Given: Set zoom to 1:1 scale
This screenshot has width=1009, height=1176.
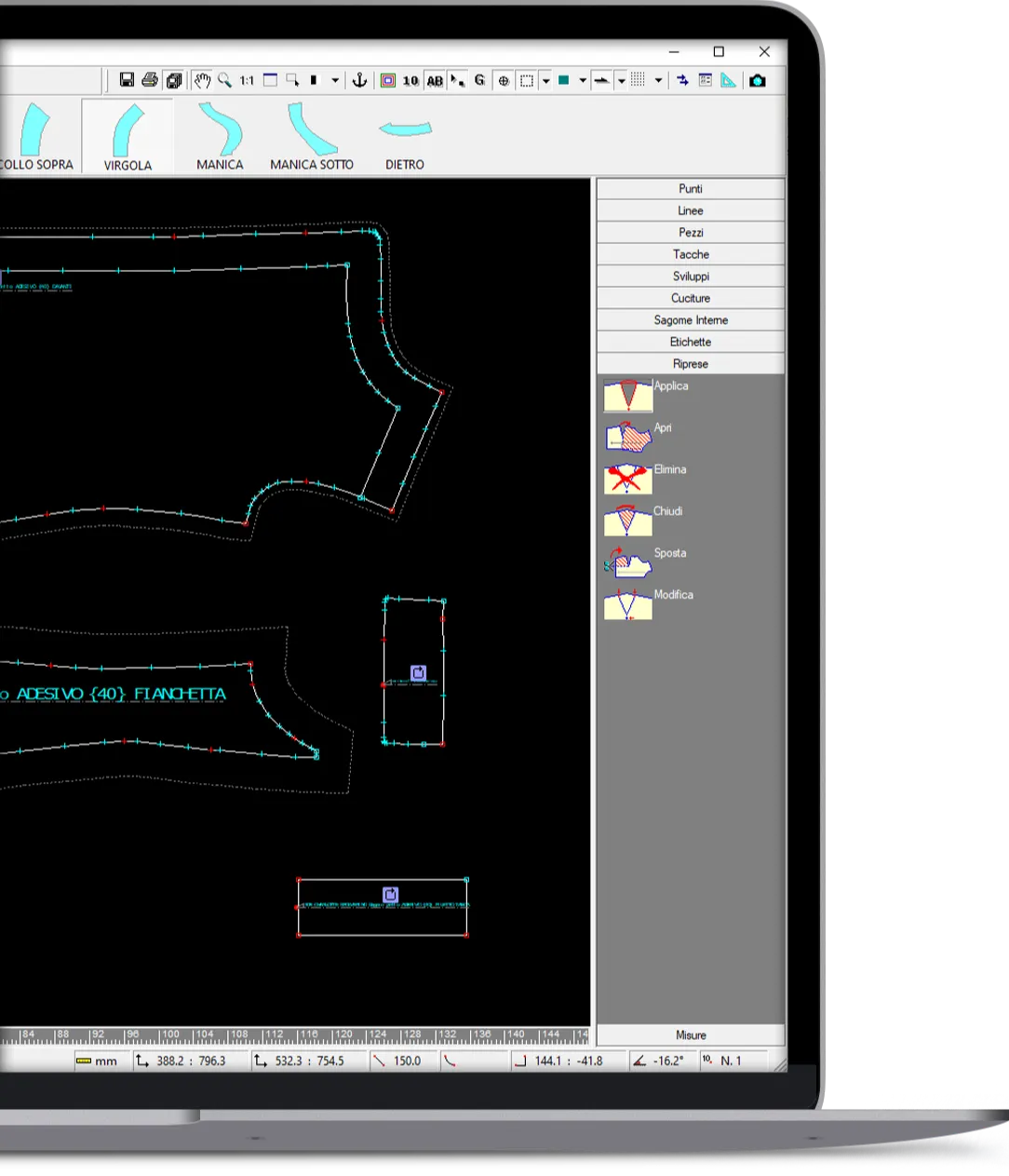Looking at the screenshot, I should (x=247, y=81).
